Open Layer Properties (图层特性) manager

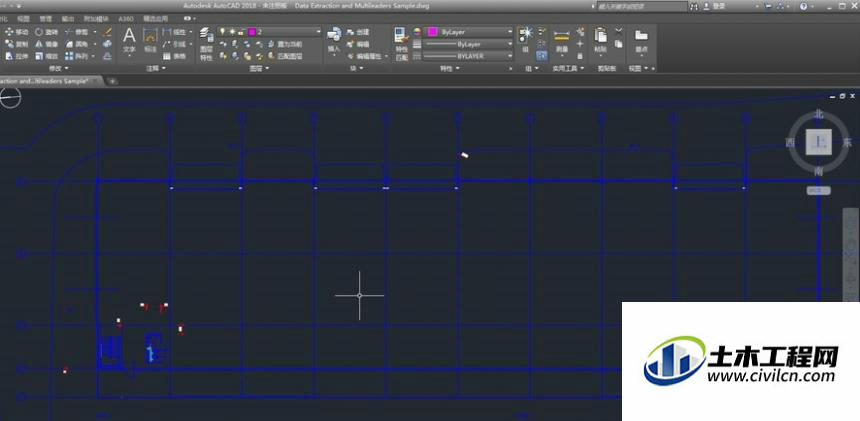click(x=206, y=44)
